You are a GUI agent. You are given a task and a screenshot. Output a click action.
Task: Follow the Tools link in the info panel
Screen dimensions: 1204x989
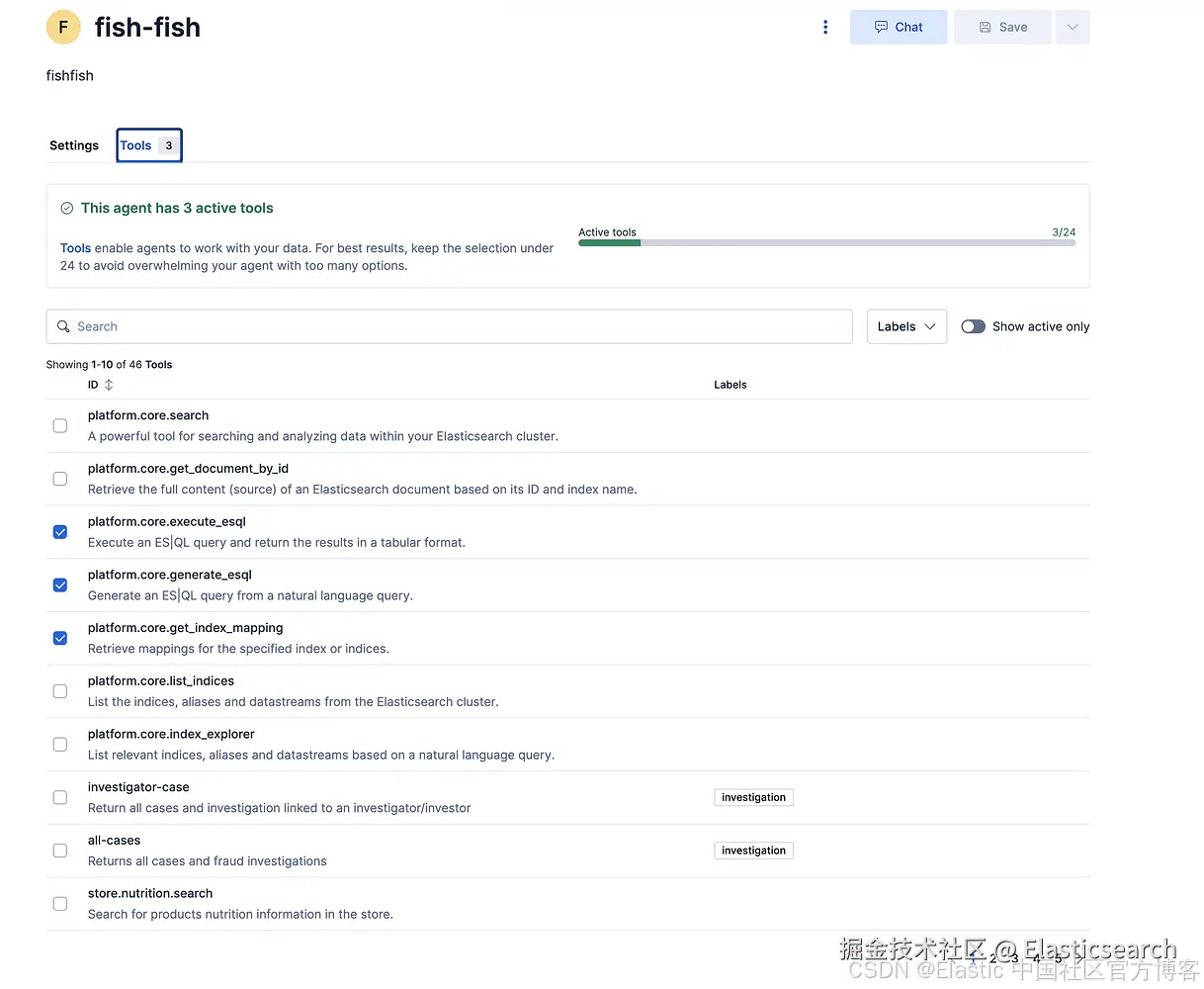[75, 248]
